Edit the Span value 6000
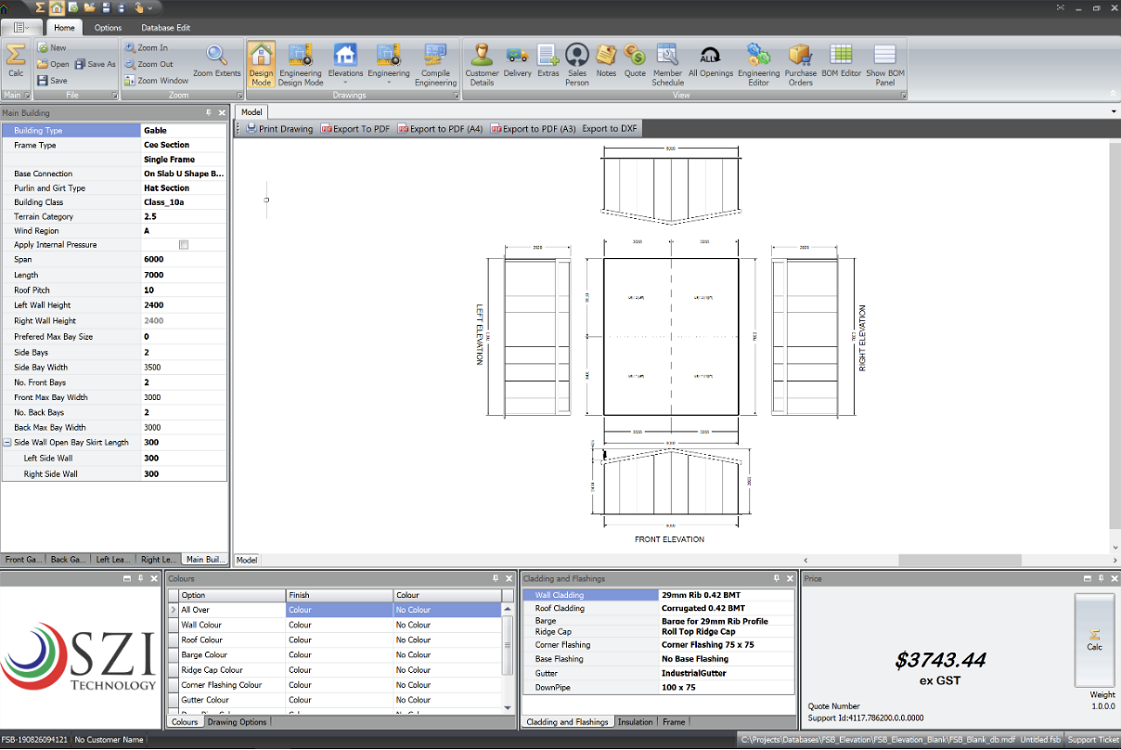1121x750 pixels. click(183, 260)
